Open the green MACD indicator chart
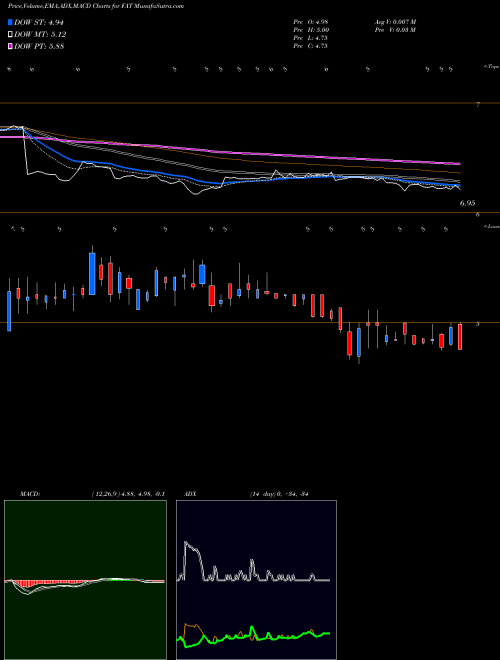The image size is (500, 660). [x=85, y=580]
